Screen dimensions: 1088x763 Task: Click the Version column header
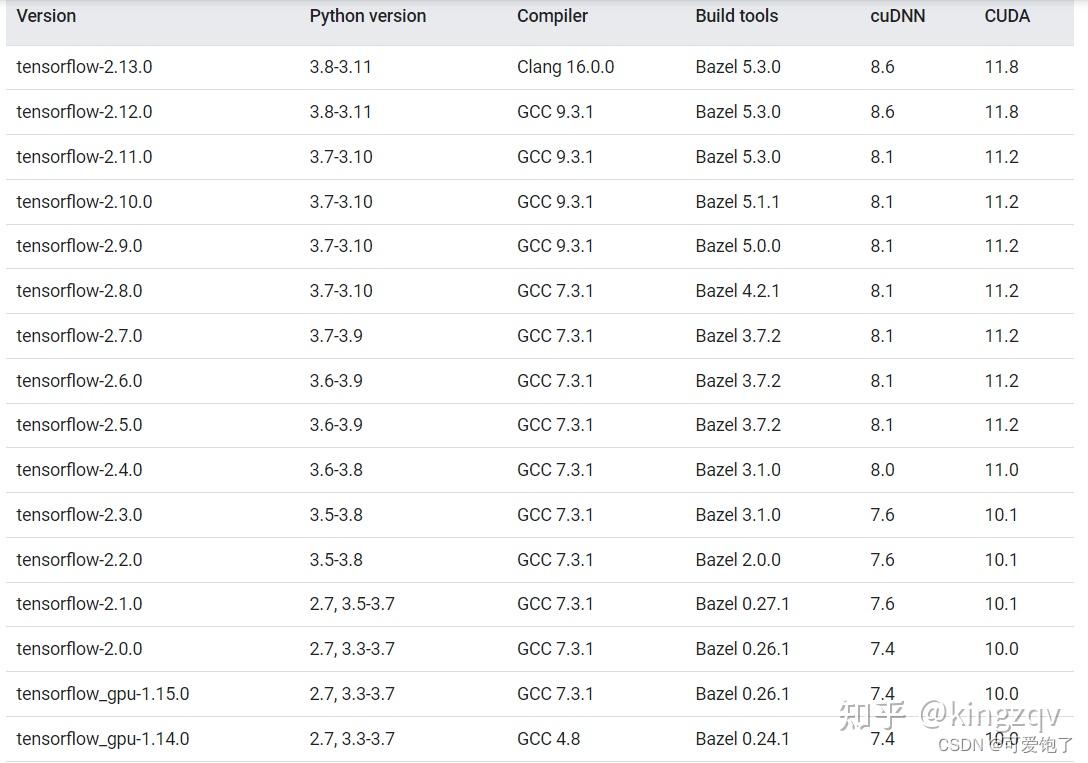coord(46,16)
